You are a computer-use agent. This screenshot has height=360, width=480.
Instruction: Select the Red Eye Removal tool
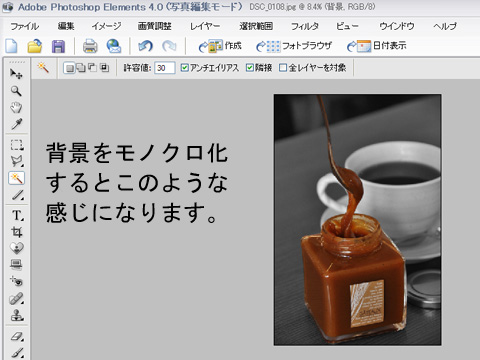pyautogui.click(x=16, y=281)
